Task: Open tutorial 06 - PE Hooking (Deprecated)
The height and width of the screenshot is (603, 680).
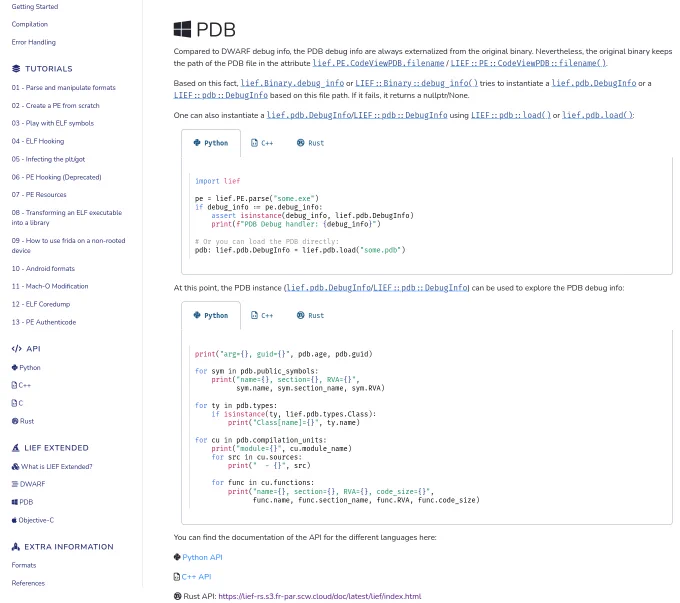Action: (56, 177)
